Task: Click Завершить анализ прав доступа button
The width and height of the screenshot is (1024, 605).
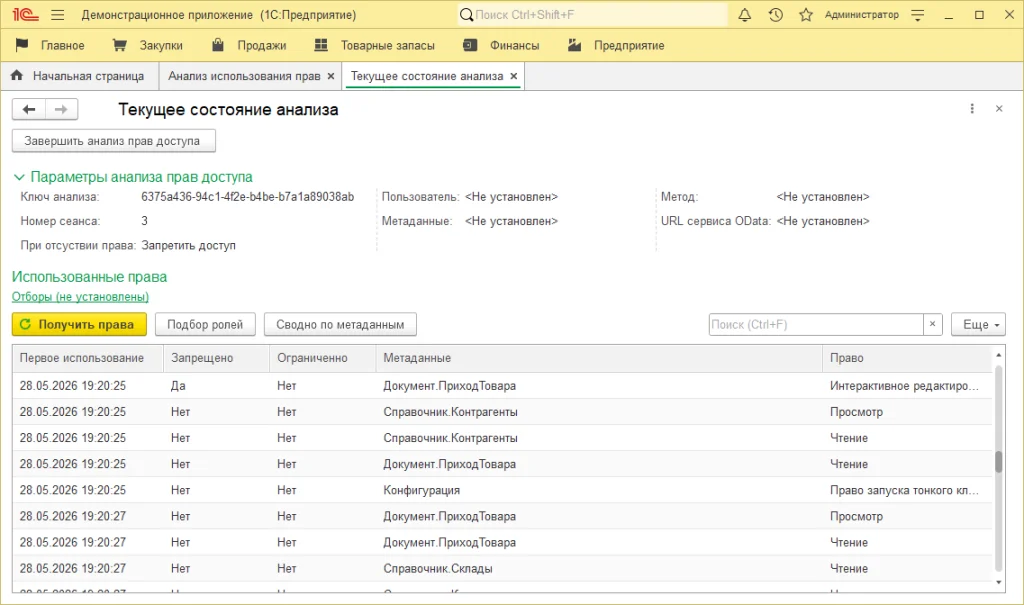Action: pos(114,140)
